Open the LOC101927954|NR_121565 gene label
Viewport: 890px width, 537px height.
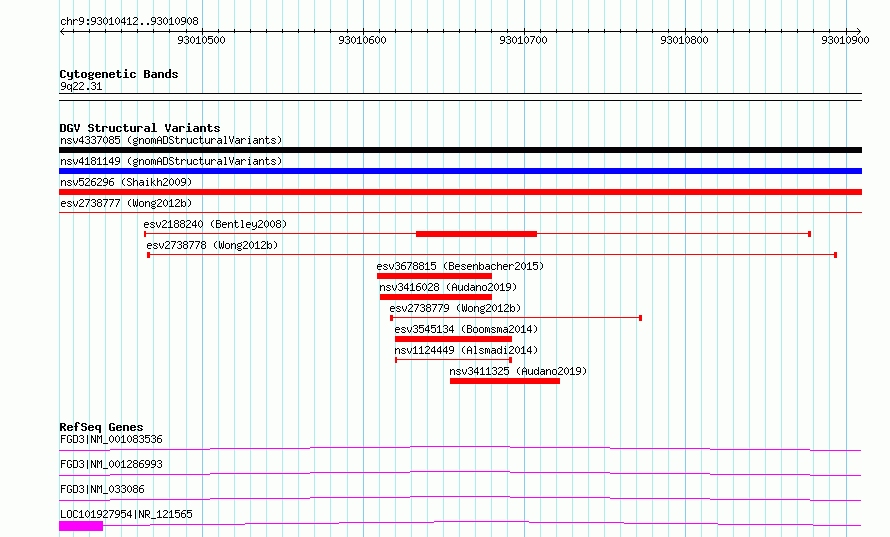click(126, 514)
